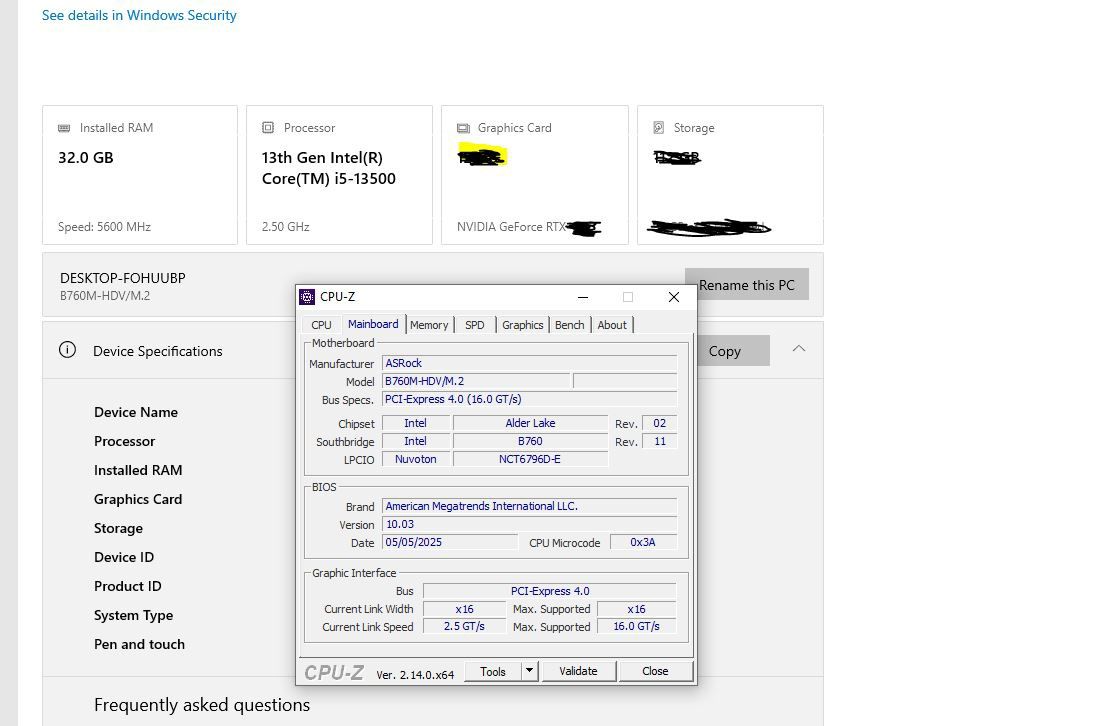
Task: Click the CPU-Z version text 2.14.0.x64
Action: [415, 674]
